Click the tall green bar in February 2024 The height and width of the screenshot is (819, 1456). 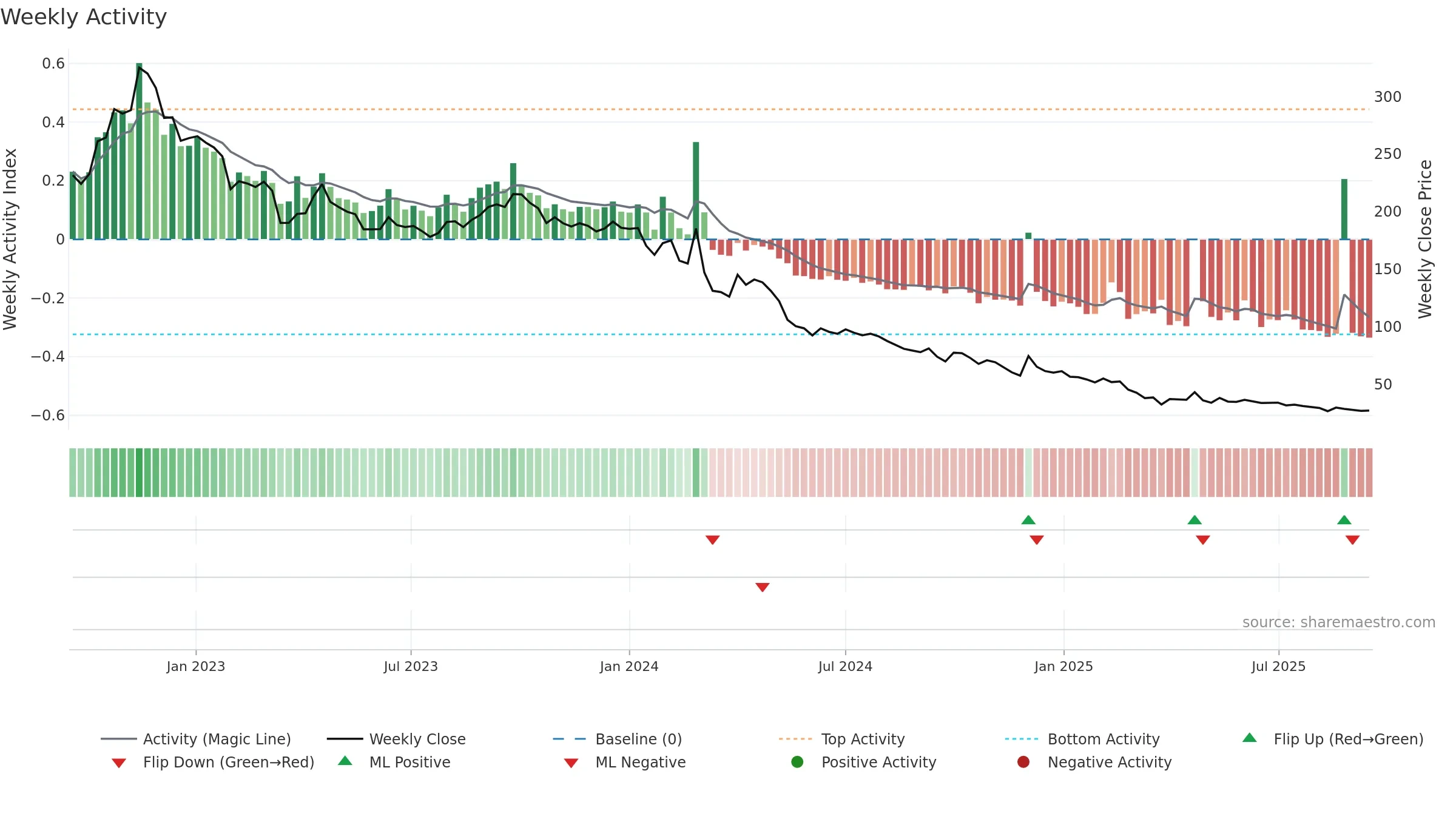point(696,190)
